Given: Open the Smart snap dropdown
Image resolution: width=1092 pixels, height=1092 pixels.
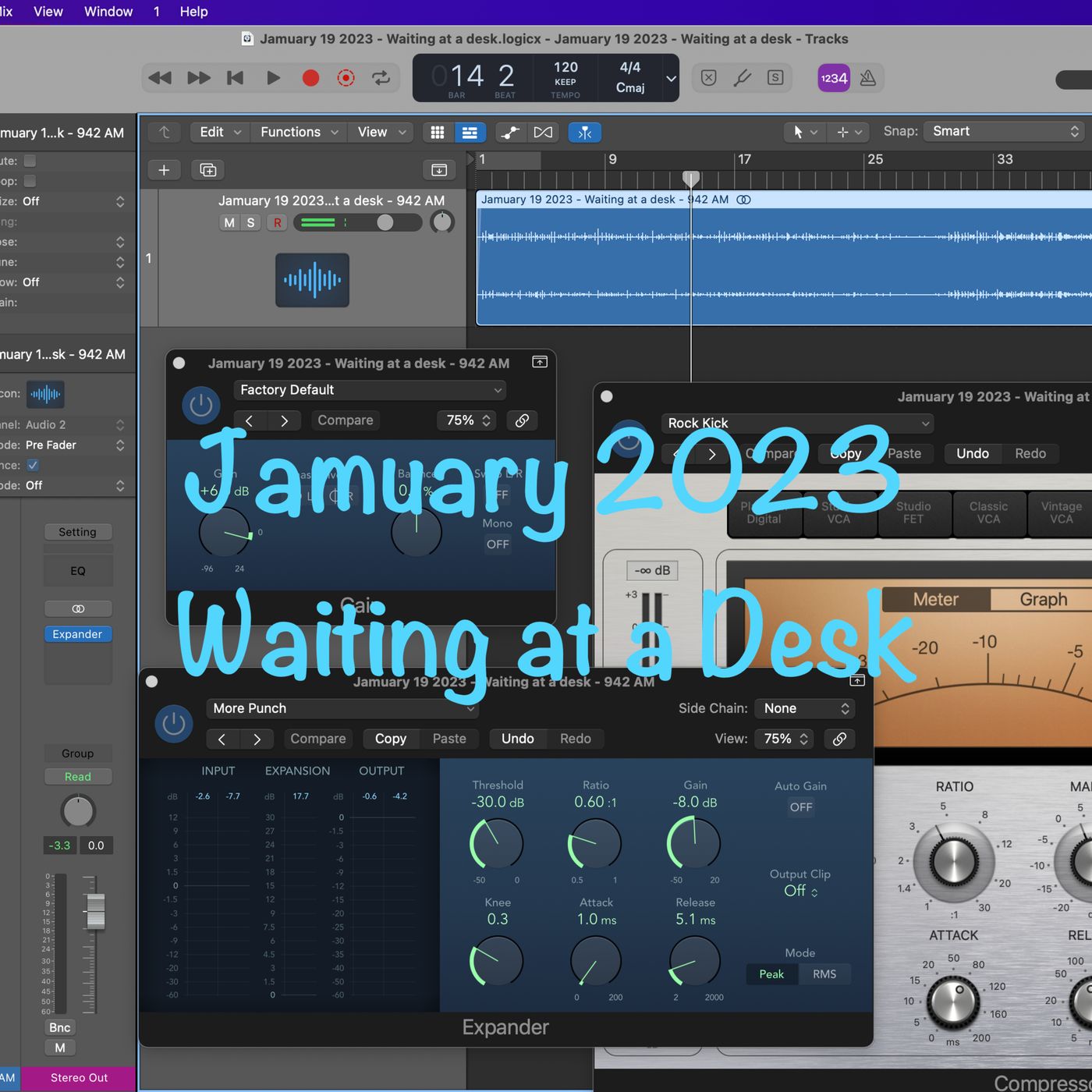Looking at the screenshot, I should tap(1002, 131).
